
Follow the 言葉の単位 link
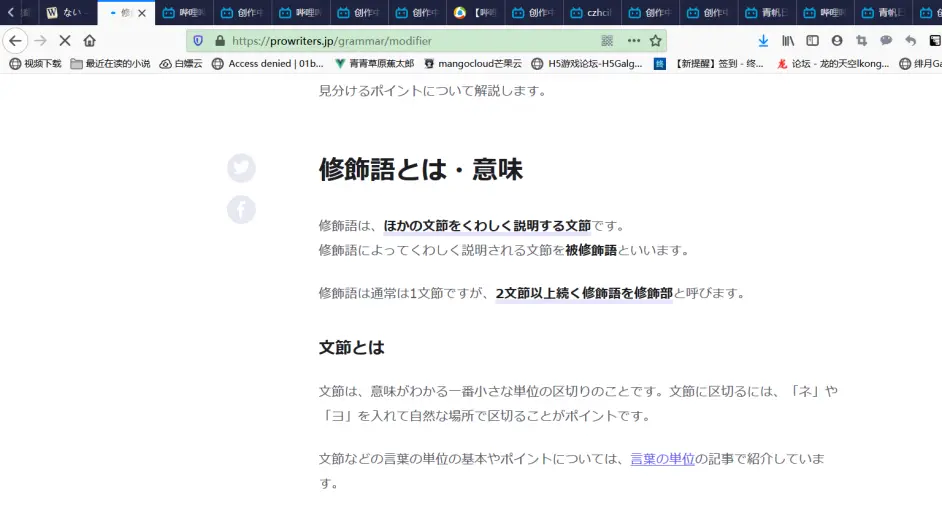click(662, 459)
